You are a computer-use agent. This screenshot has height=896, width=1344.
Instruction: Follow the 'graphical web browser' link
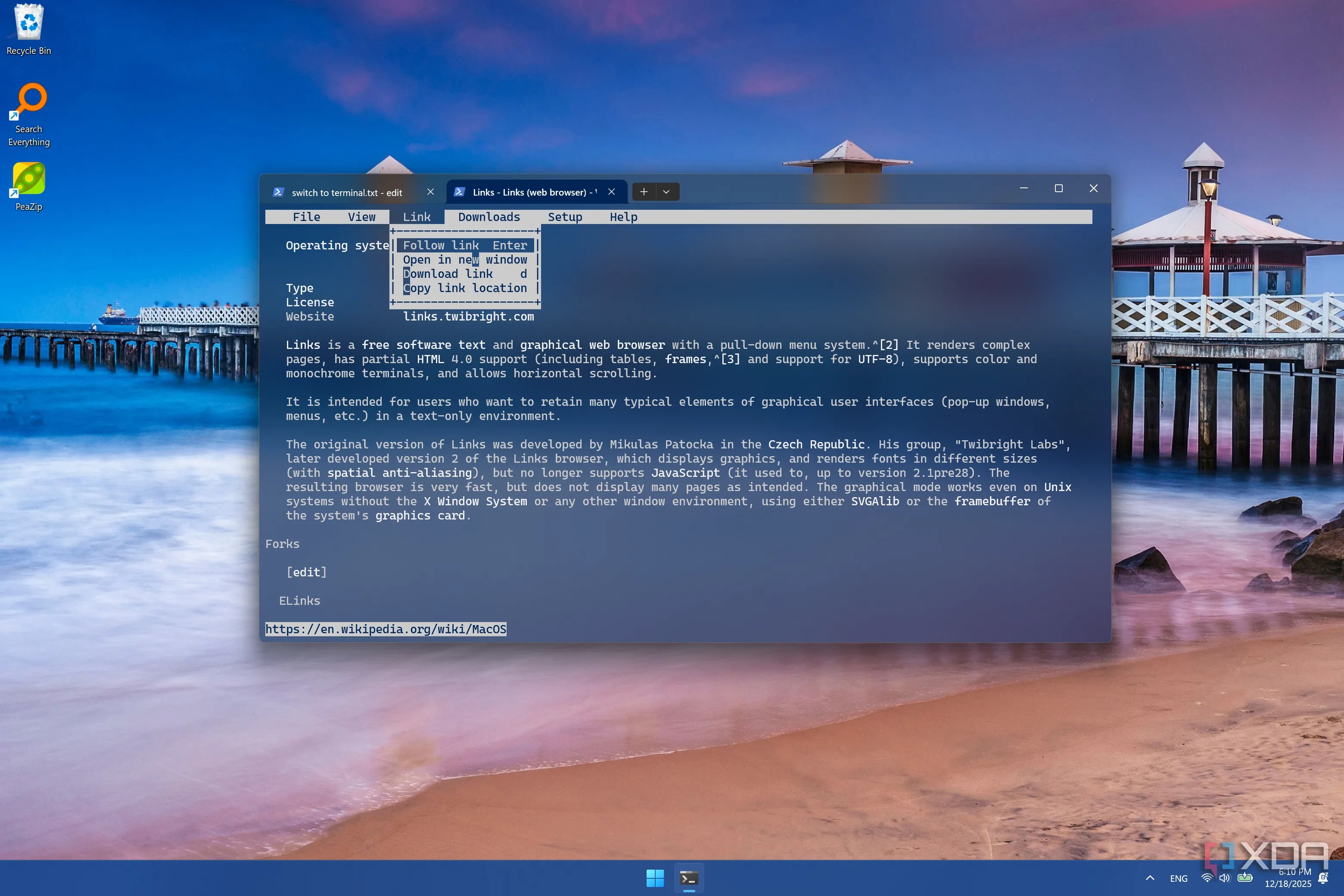pos(593,345)
